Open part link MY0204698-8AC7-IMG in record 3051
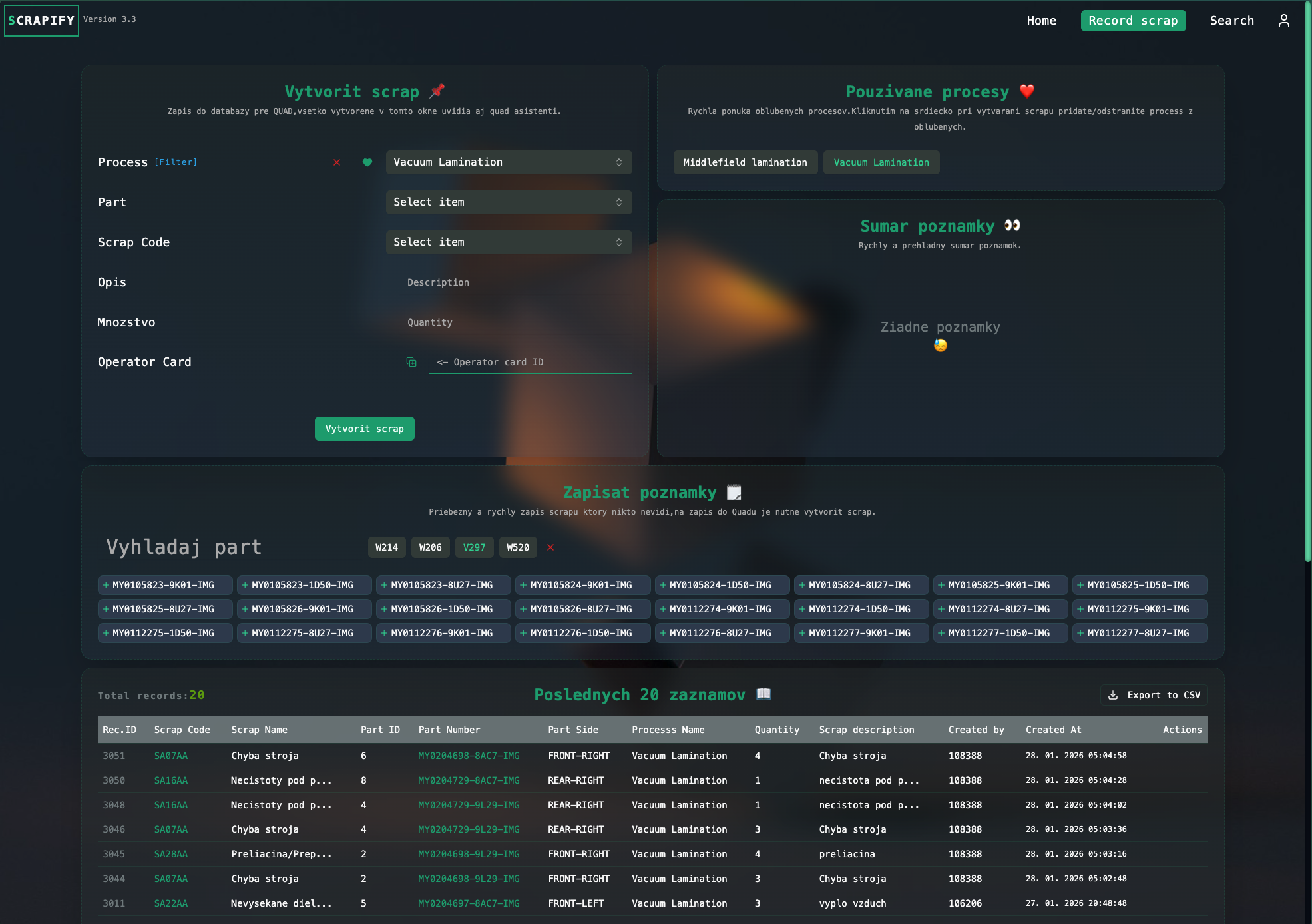 [469, 756]
